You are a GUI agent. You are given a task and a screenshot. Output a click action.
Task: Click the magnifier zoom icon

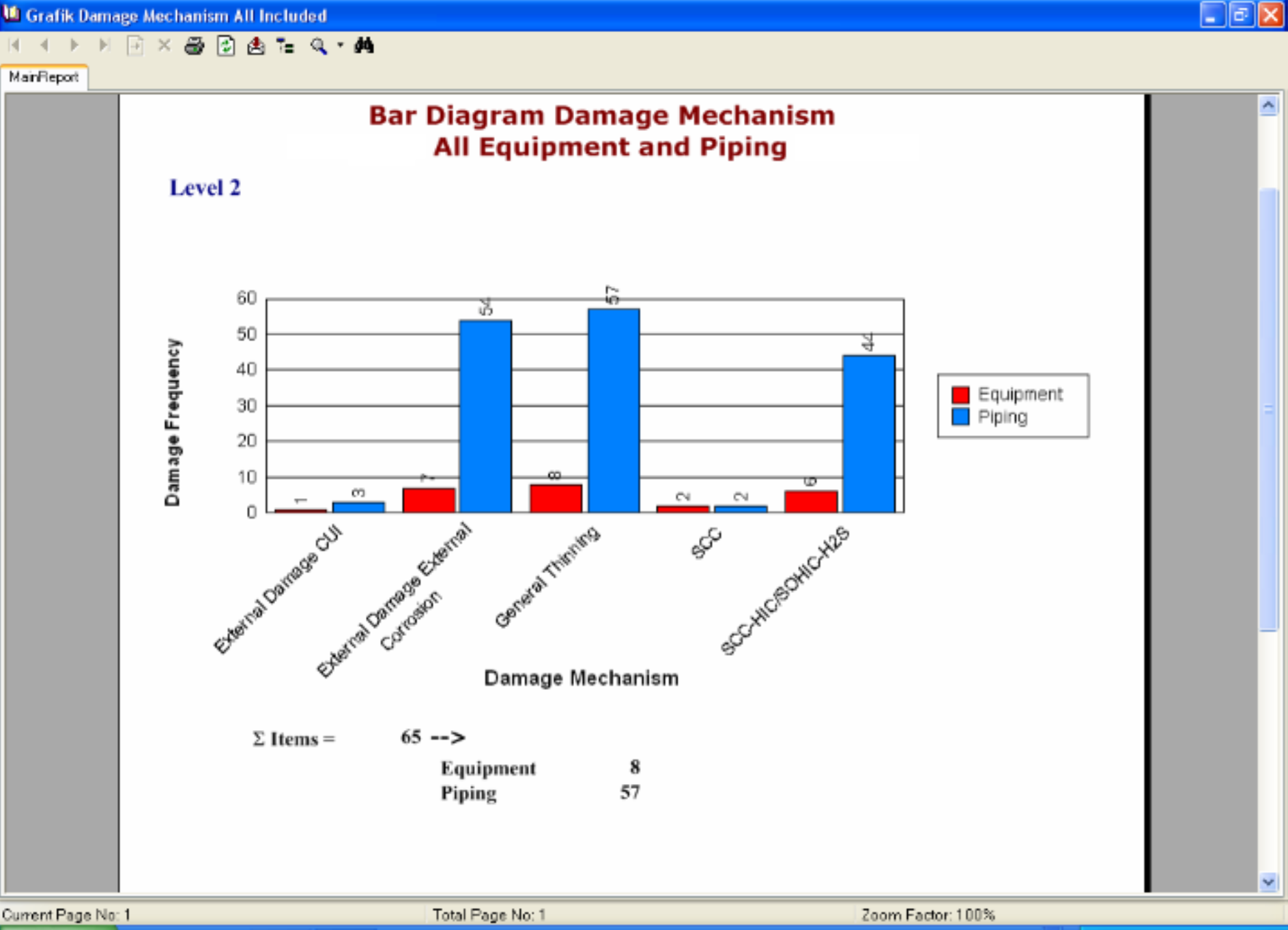pyautogui.click(x=318, y=46)
